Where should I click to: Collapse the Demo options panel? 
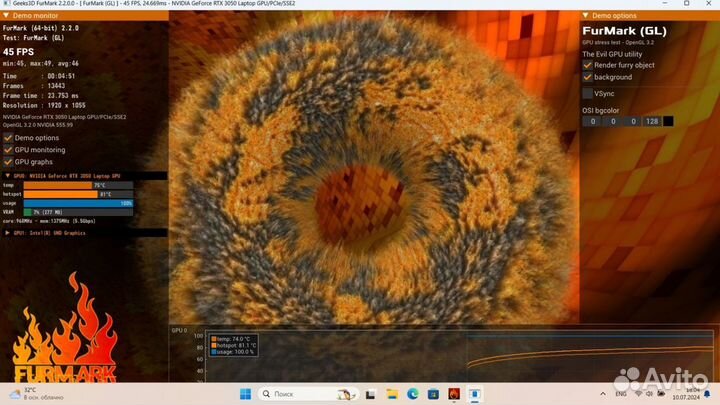coord(587,17)
